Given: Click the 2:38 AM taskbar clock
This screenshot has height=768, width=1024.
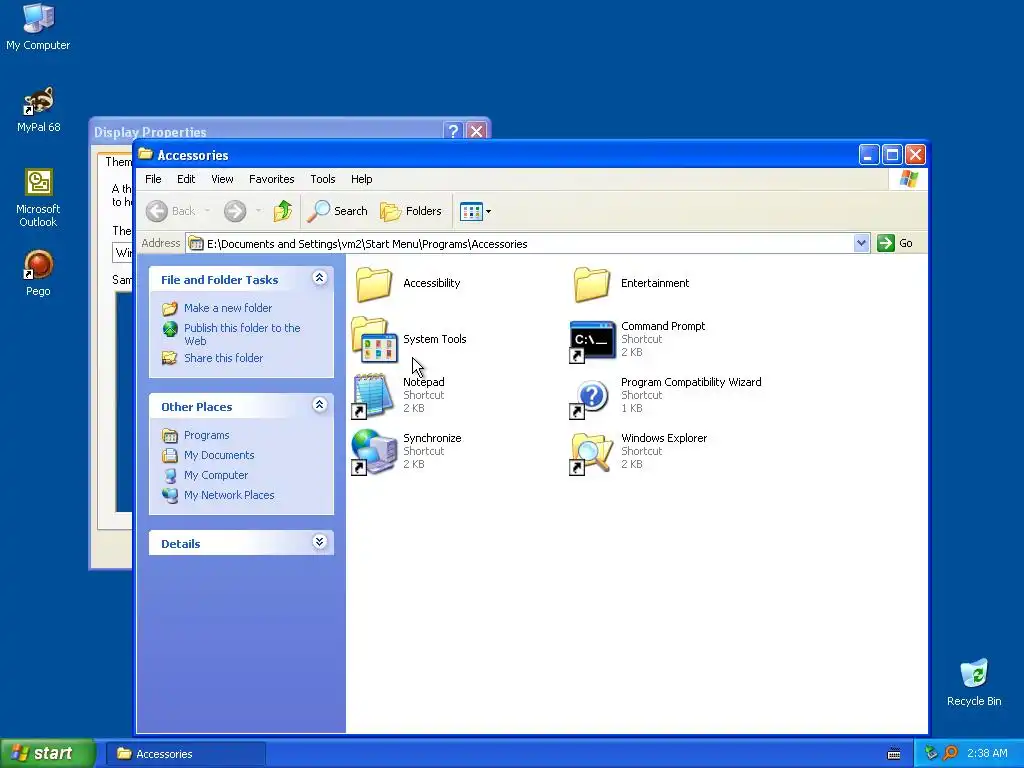Looking at the screenshot, I should [987, 754].
